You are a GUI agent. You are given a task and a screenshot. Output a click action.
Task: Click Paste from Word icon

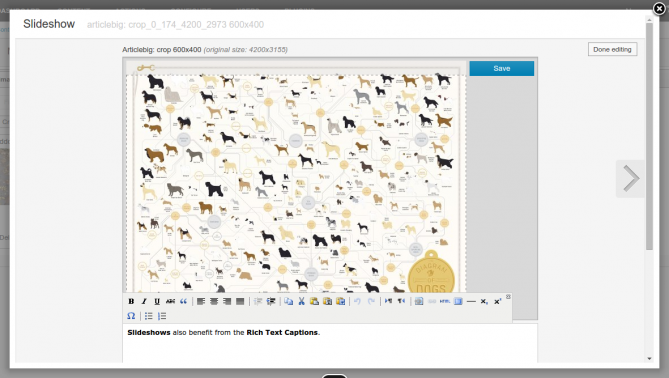pos(341,301)
